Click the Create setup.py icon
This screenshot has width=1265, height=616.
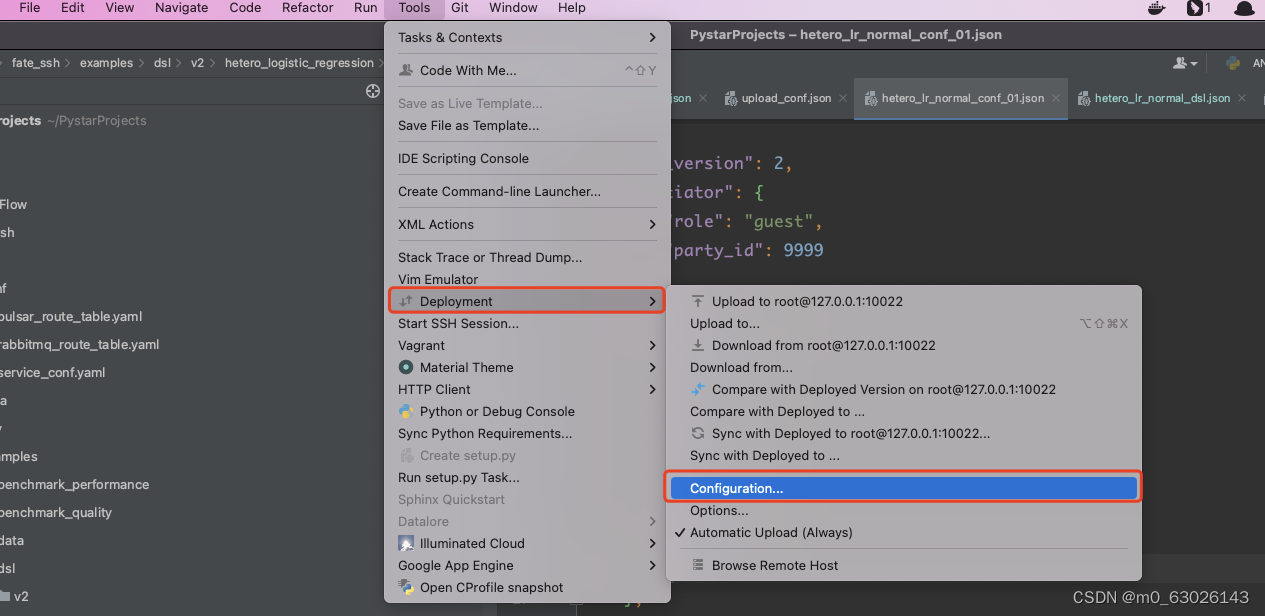406,455
